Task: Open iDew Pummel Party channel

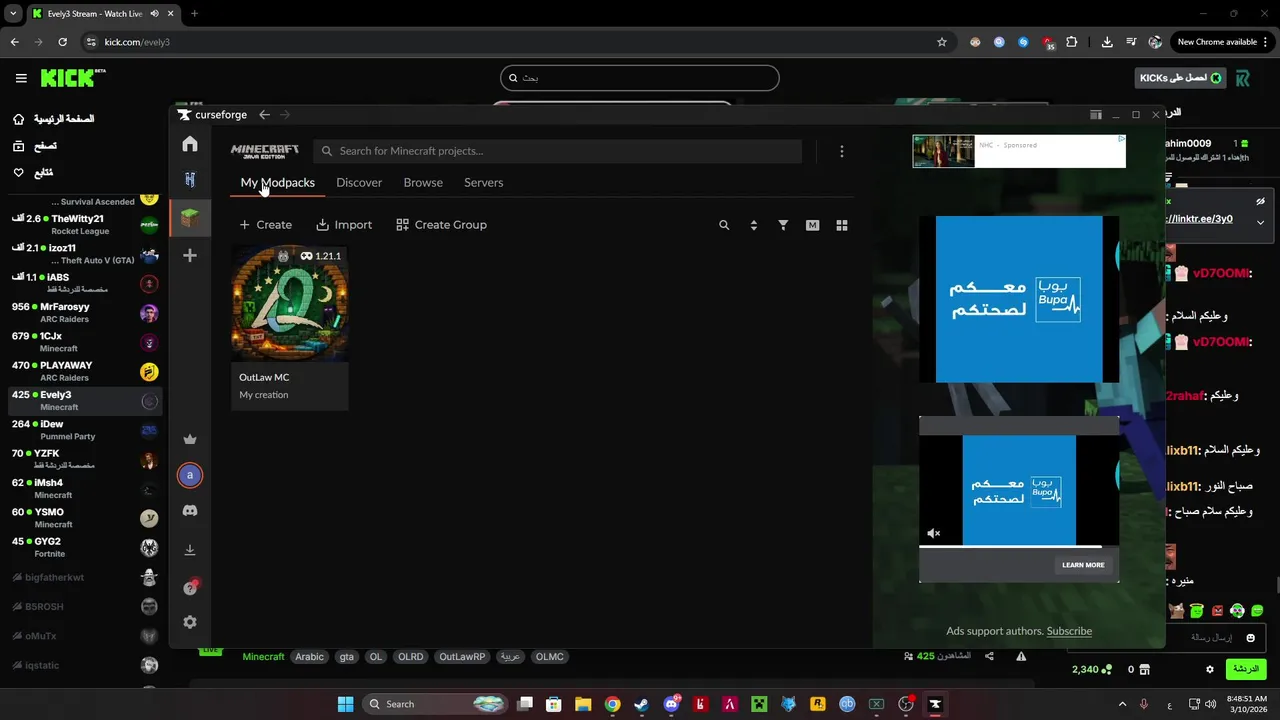Action: tap(85, 430)
